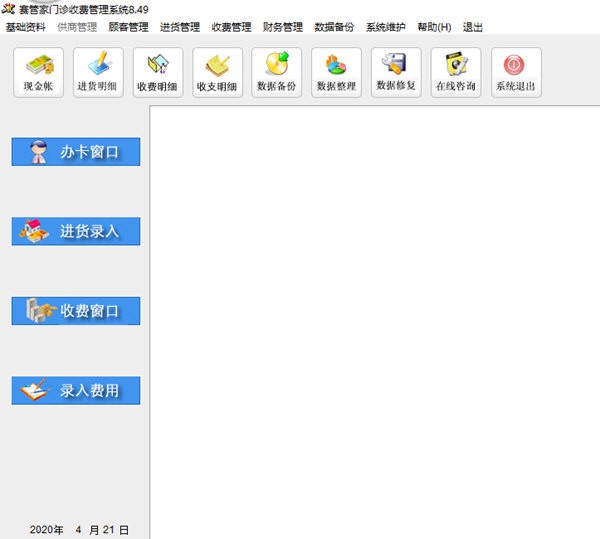
Task: Open the 系统维护 menu
Action: point(385,27)
